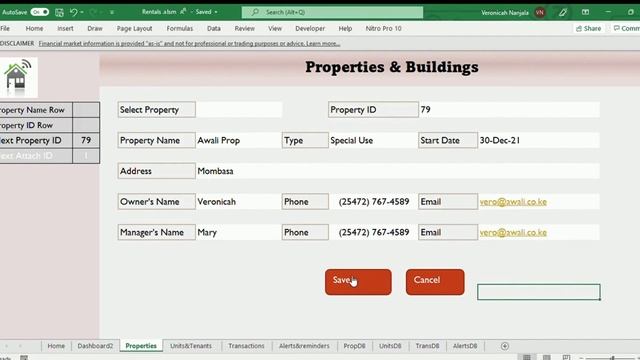Click in the Search (Alt+Q) box
Screen dimensions: 640x360
tap(332, 12)
